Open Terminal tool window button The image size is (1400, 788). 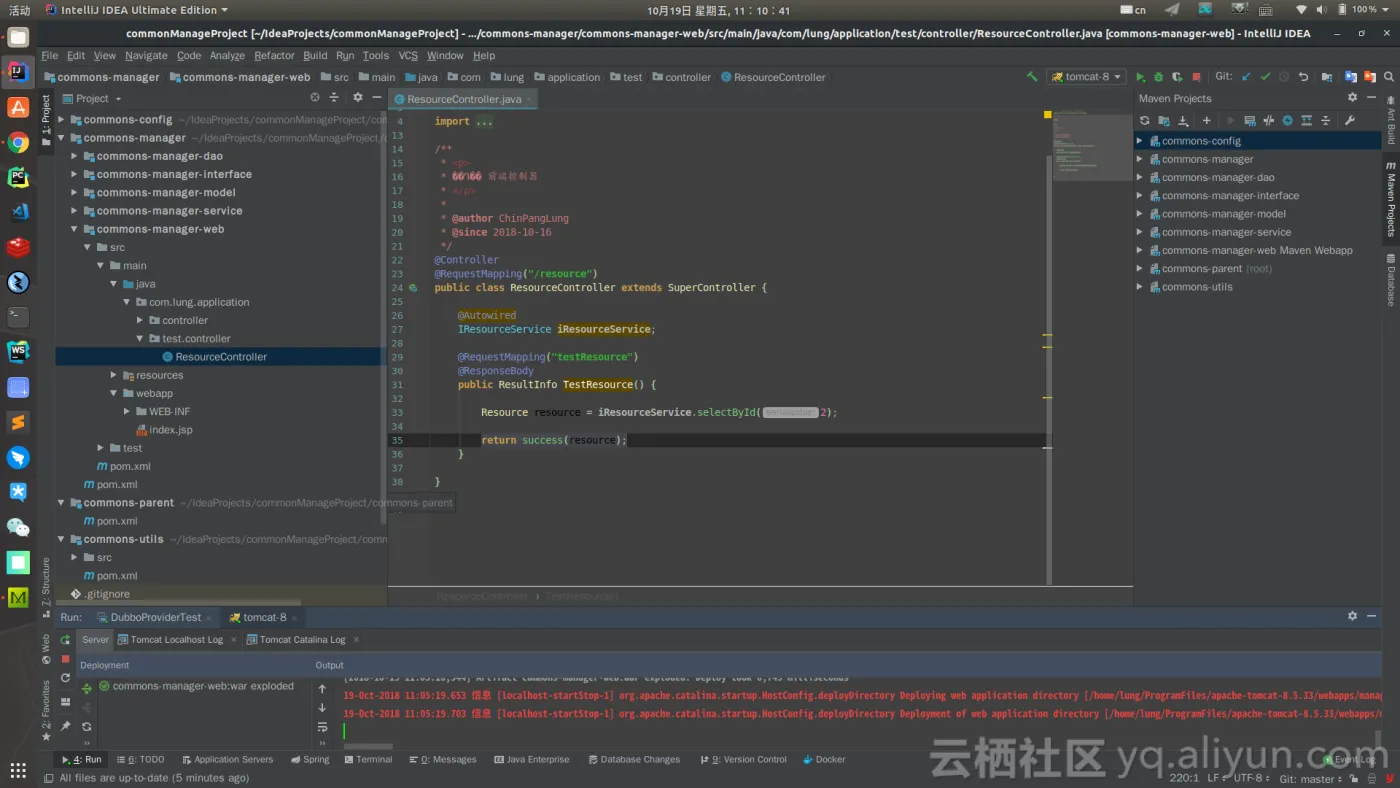[367, 760]
